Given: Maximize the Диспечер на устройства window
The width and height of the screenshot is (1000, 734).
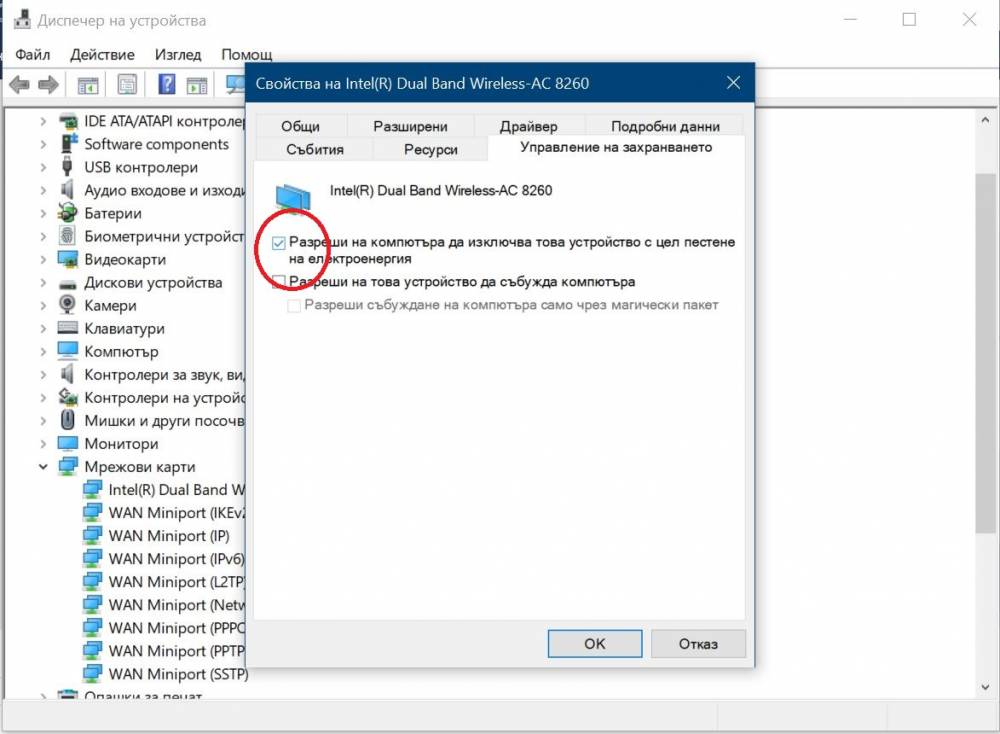Looking at the screenshot, I should click(x=909, y=20).
